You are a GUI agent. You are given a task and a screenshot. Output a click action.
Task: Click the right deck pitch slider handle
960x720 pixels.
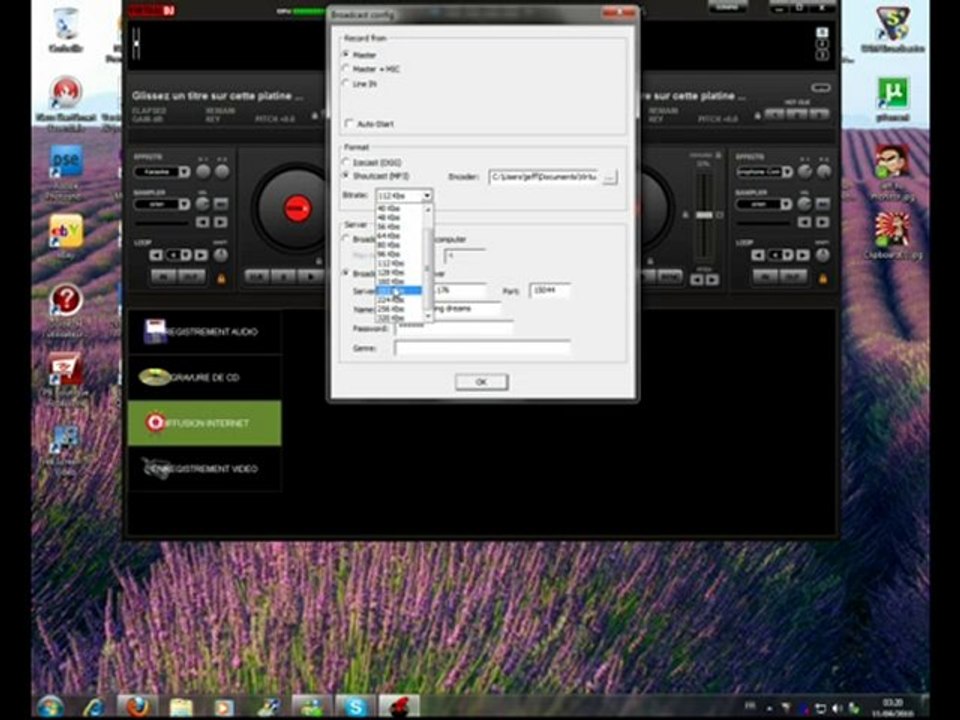click(704, 215)
